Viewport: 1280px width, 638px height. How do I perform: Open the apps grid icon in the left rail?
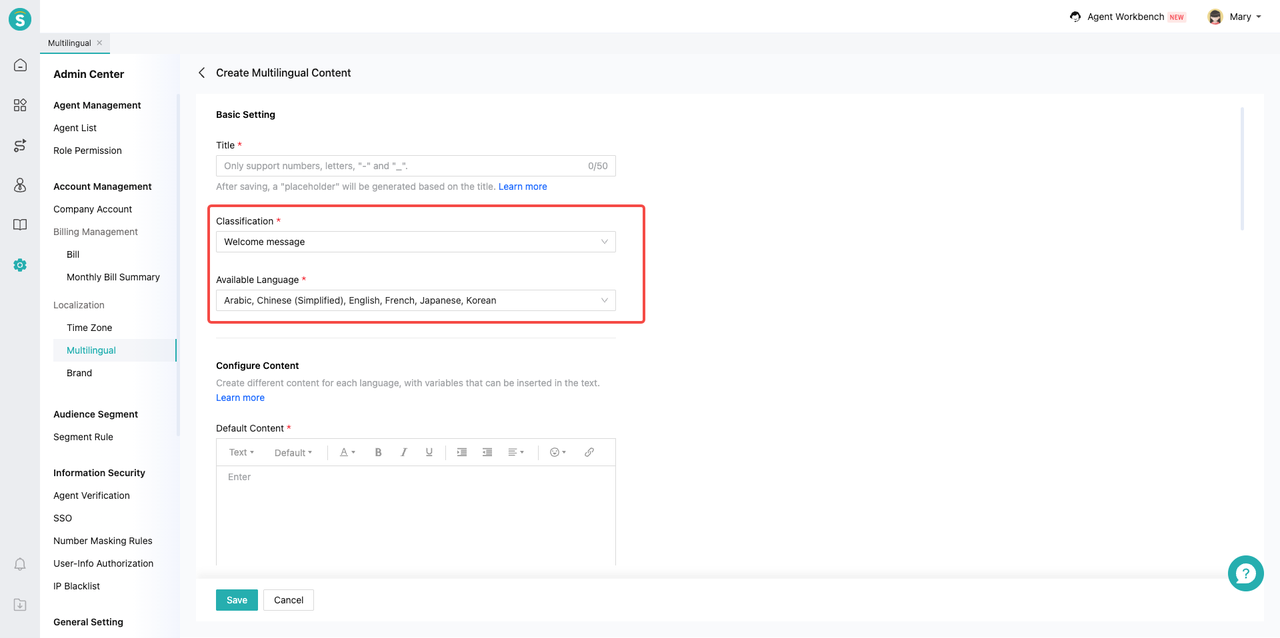click(20, 105)
